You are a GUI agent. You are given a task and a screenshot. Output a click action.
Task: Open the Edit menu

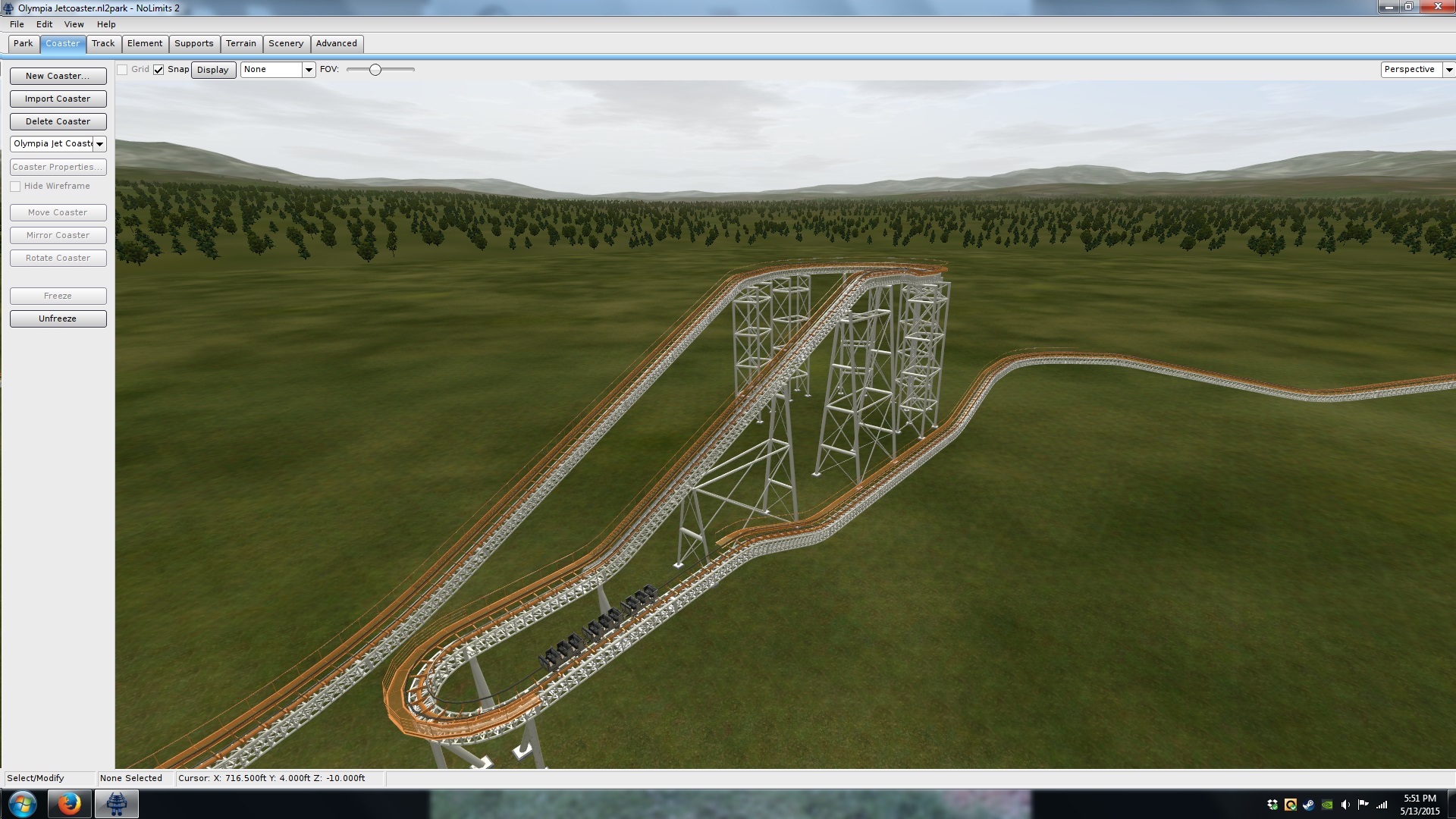click(44, 24)
